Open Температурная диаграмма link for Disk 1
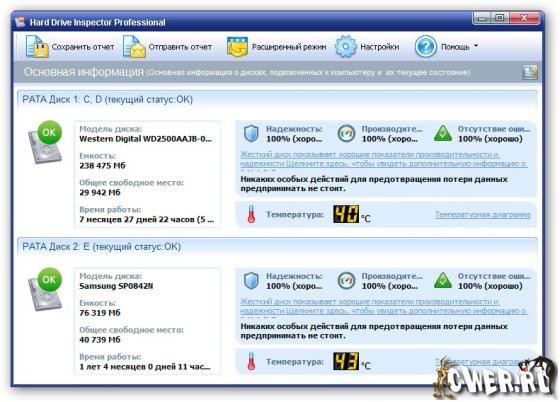Viewport: 560px width, 402px height. click(x=483, y=215)
